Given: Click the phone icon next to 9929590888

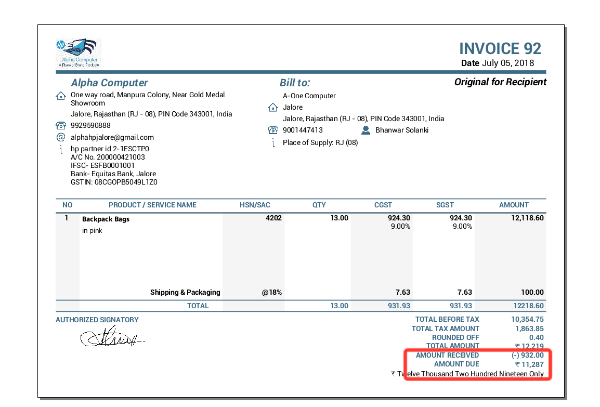Looking at the screenshot, I should point(61,126).
